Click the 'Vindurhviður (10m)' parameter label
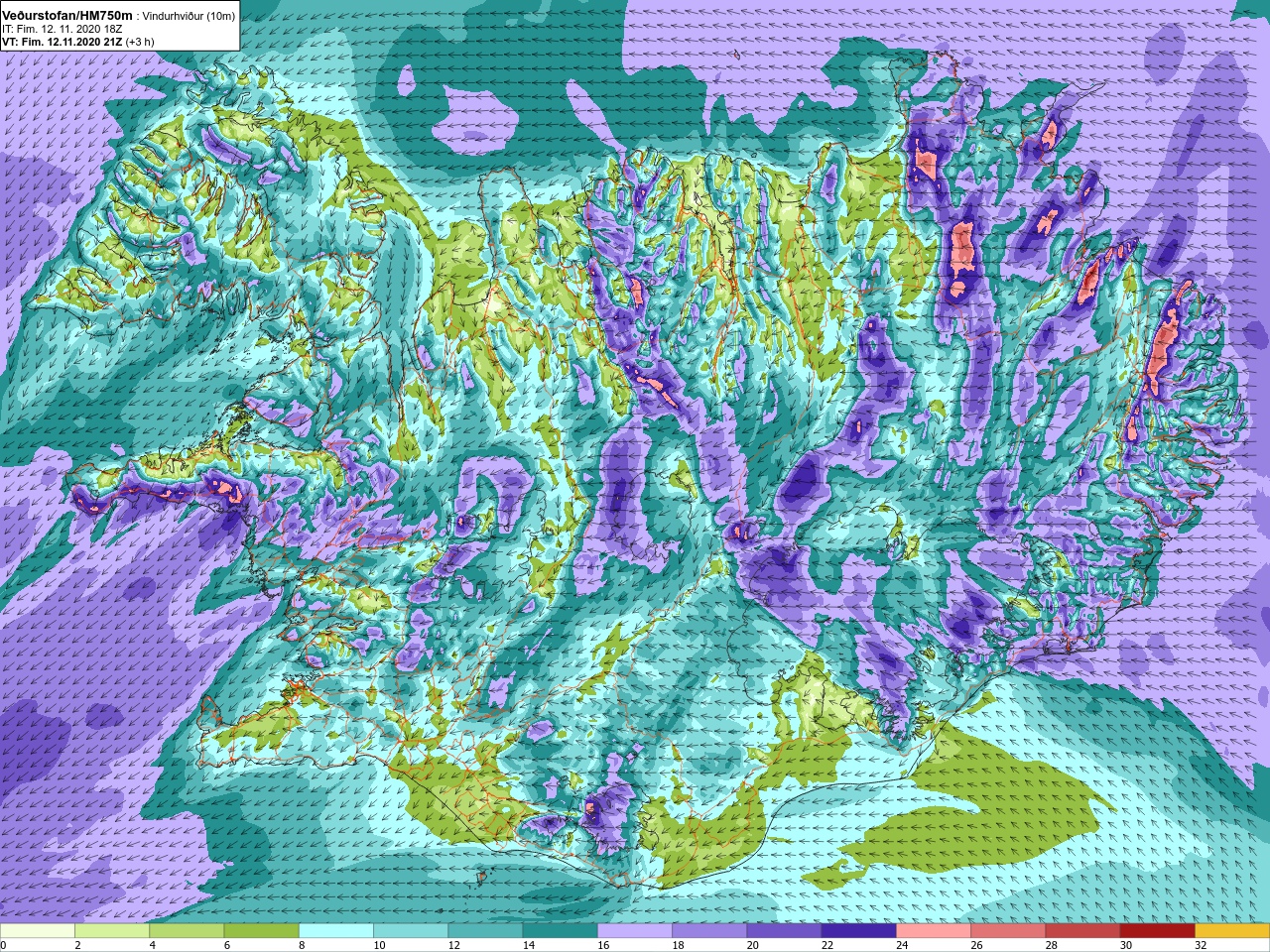This screenshot has height=952, width=1270. tap(189, 17)
